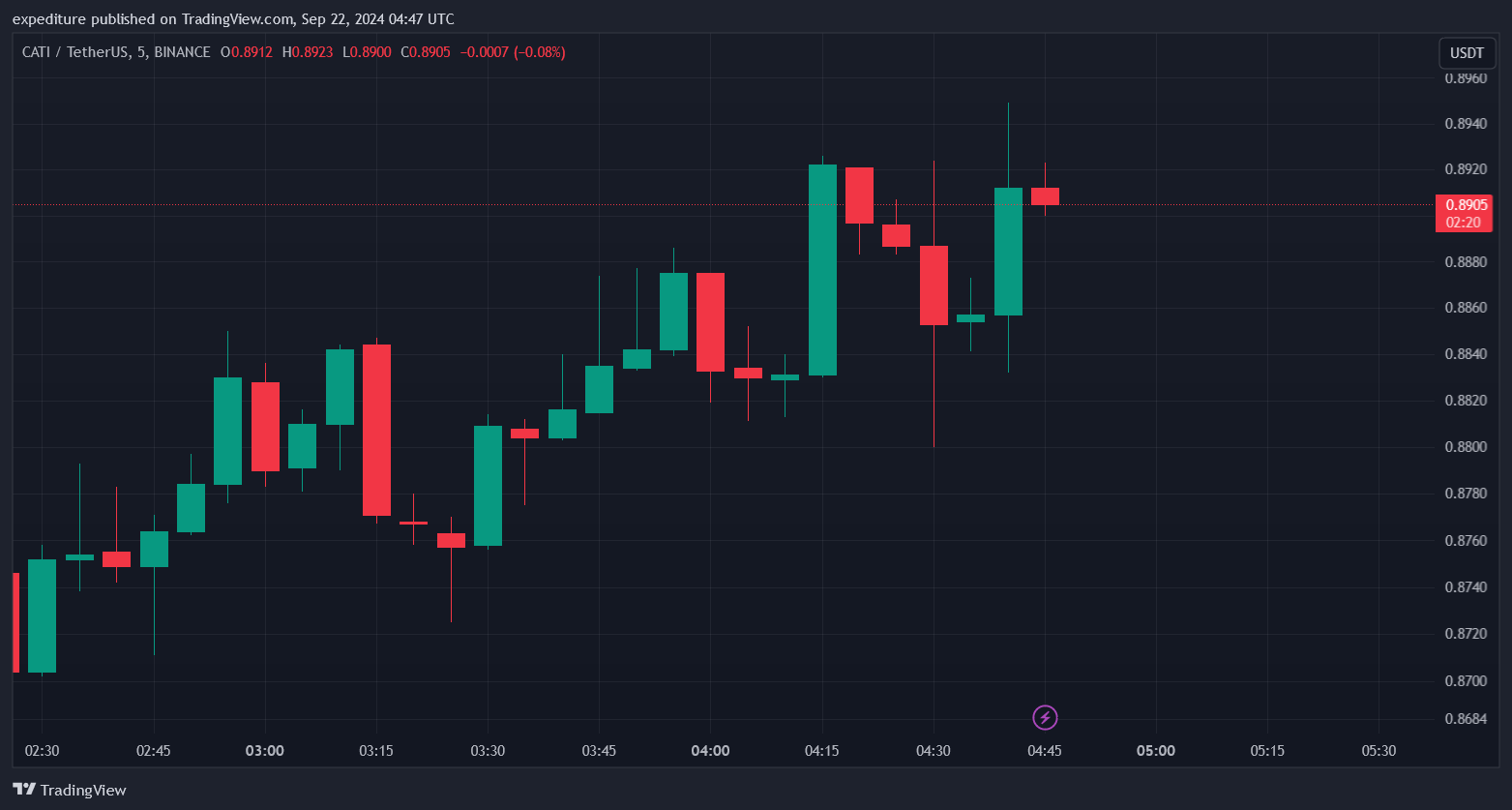Click the −0.0007 (−0.08%) change value
Screen dimensions: 1512x810
512,52
